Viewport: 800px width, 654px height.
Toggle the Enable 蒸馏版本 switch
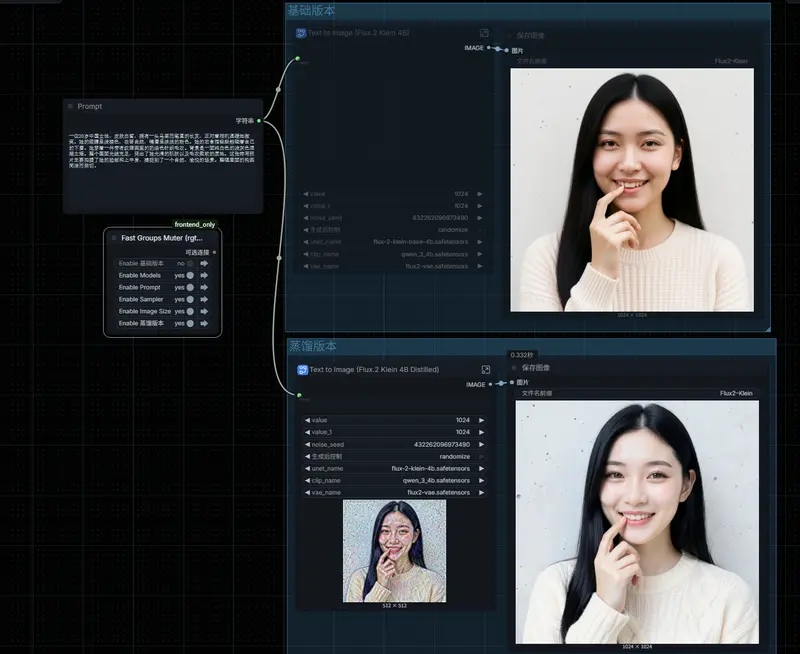[x=190, y=323]
